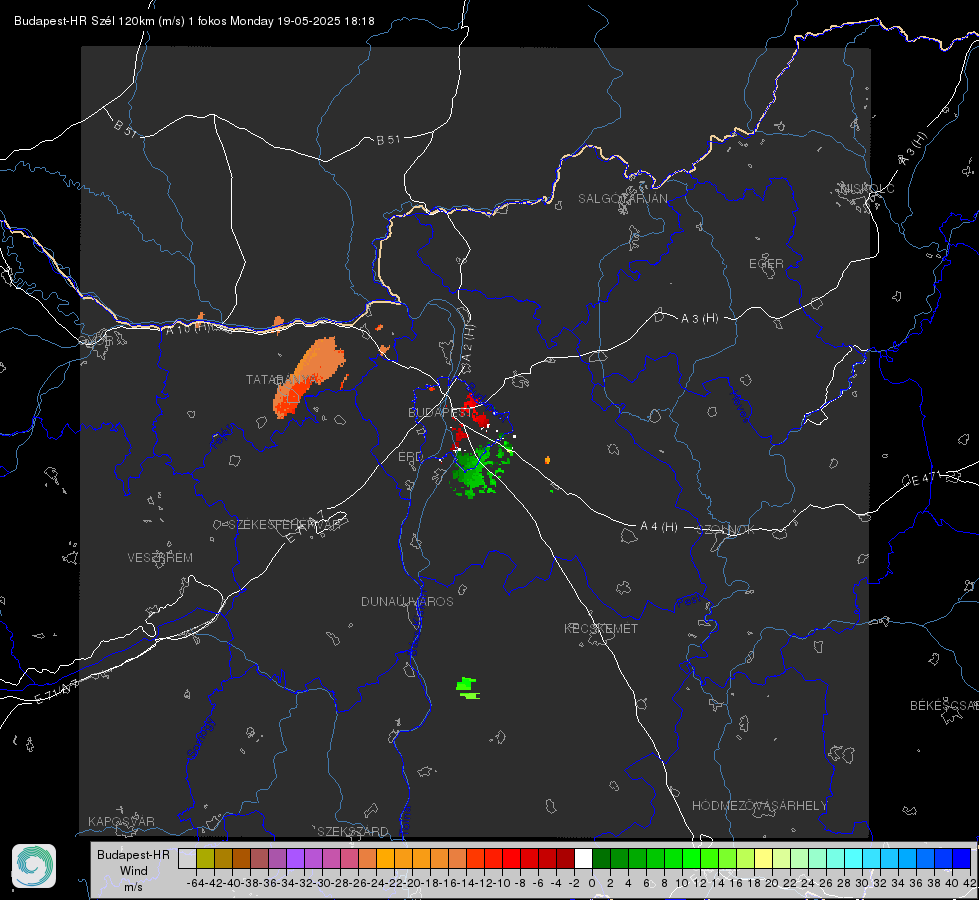Click the '0' value on the legend scale

(x=592, y=883)
